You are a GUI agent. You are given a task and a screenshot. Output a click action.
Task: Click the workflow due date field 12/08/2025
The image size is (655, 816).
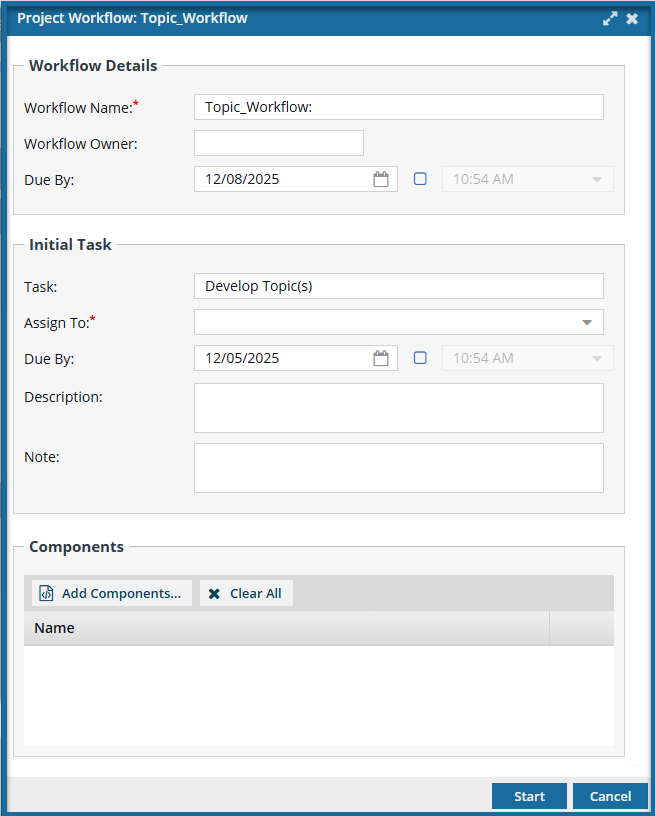click(x=282, y=179)
